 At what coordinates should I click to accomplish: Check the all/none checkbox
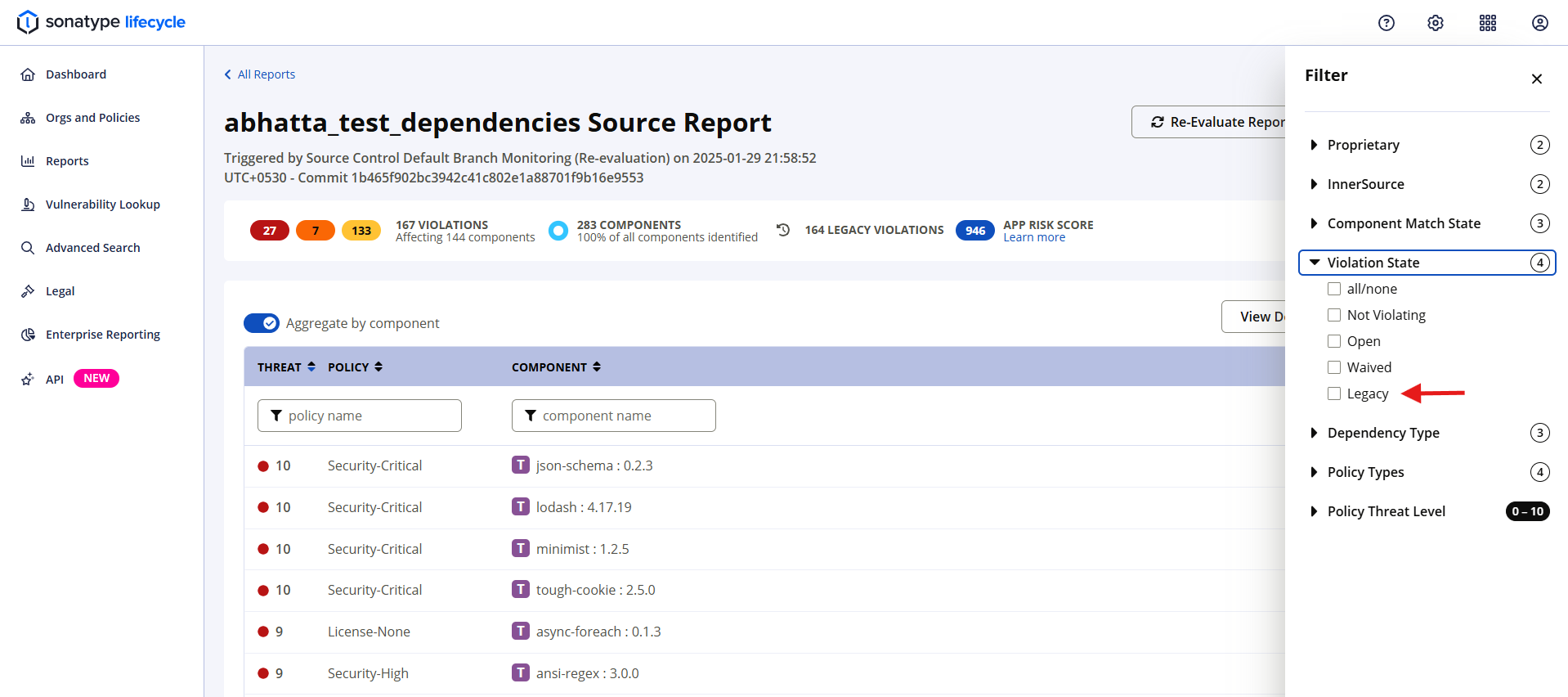click(1334, 289)
